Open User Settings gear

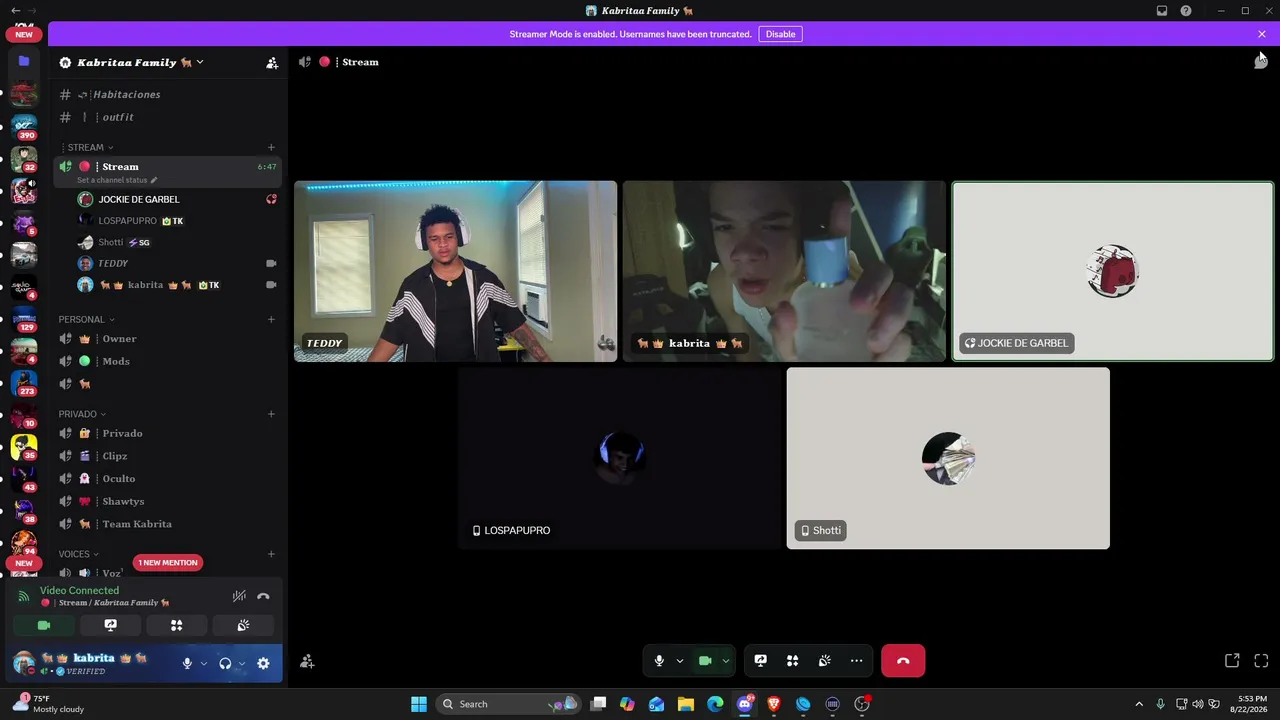pyautogui.click(x=263, y=663)
